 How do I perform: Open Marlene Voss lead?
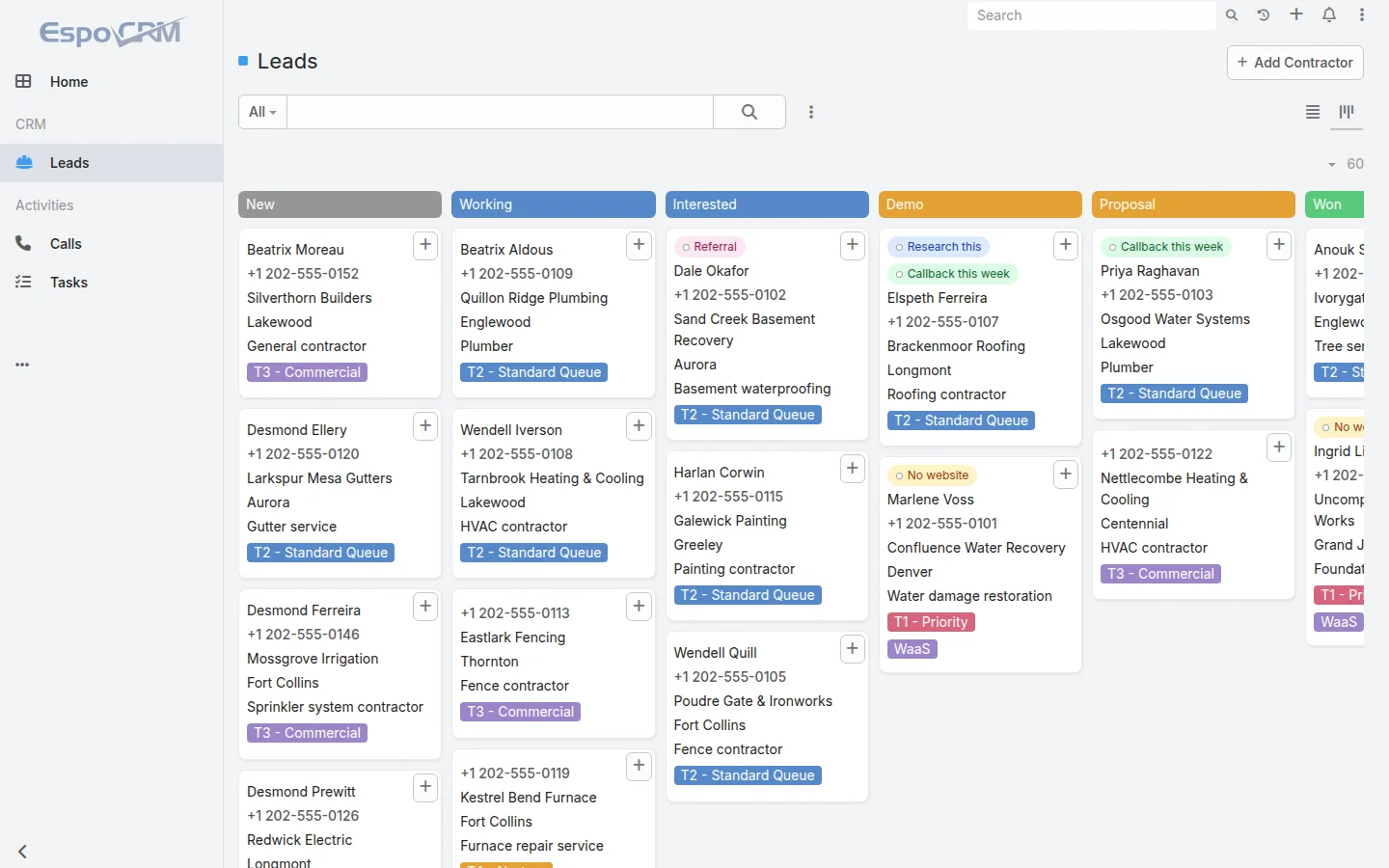coord(930,500)
